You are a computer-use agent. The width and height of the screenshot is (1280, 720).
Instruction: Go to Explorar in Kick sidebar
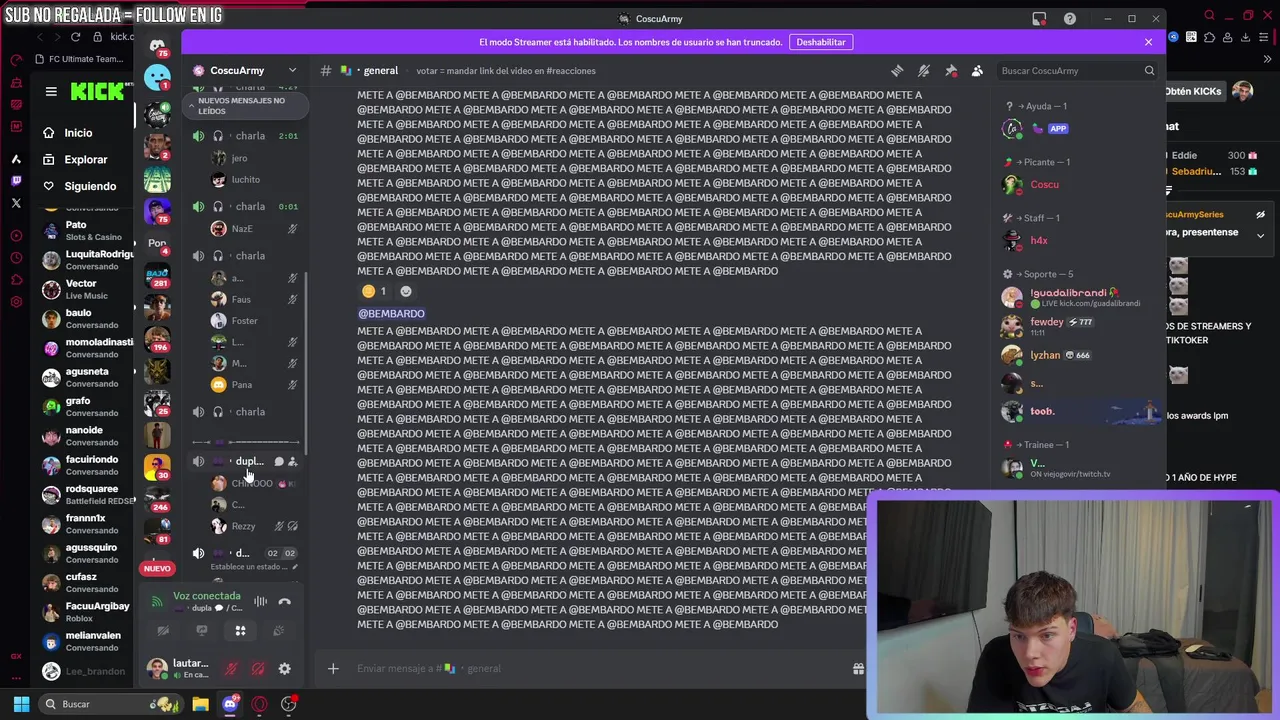[x=86, y=160]
